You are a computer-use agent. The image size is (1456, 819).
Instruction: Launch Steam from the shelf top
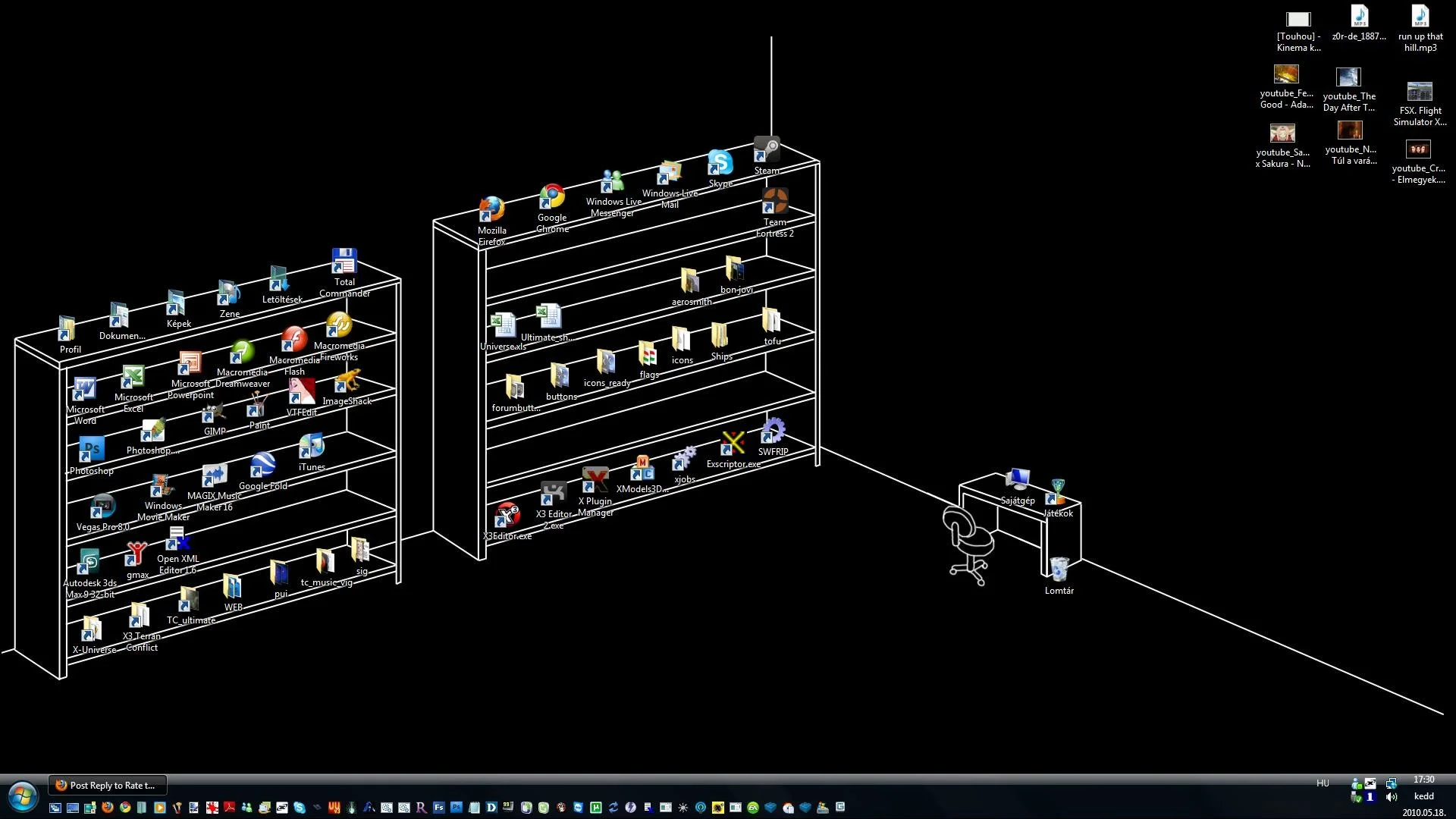[767, 149]
